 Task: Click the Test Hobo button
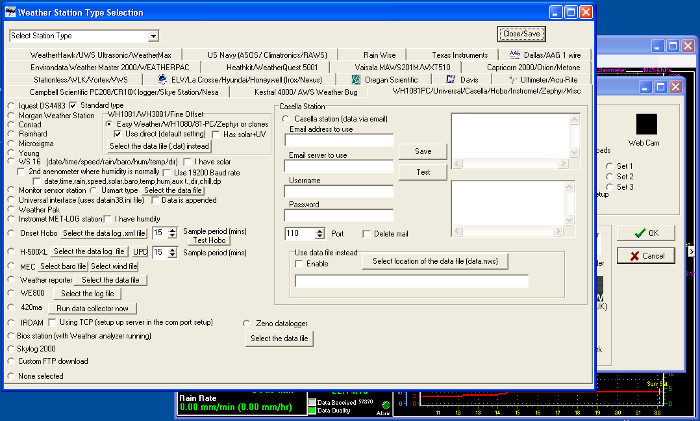click(x=209, y=240)
